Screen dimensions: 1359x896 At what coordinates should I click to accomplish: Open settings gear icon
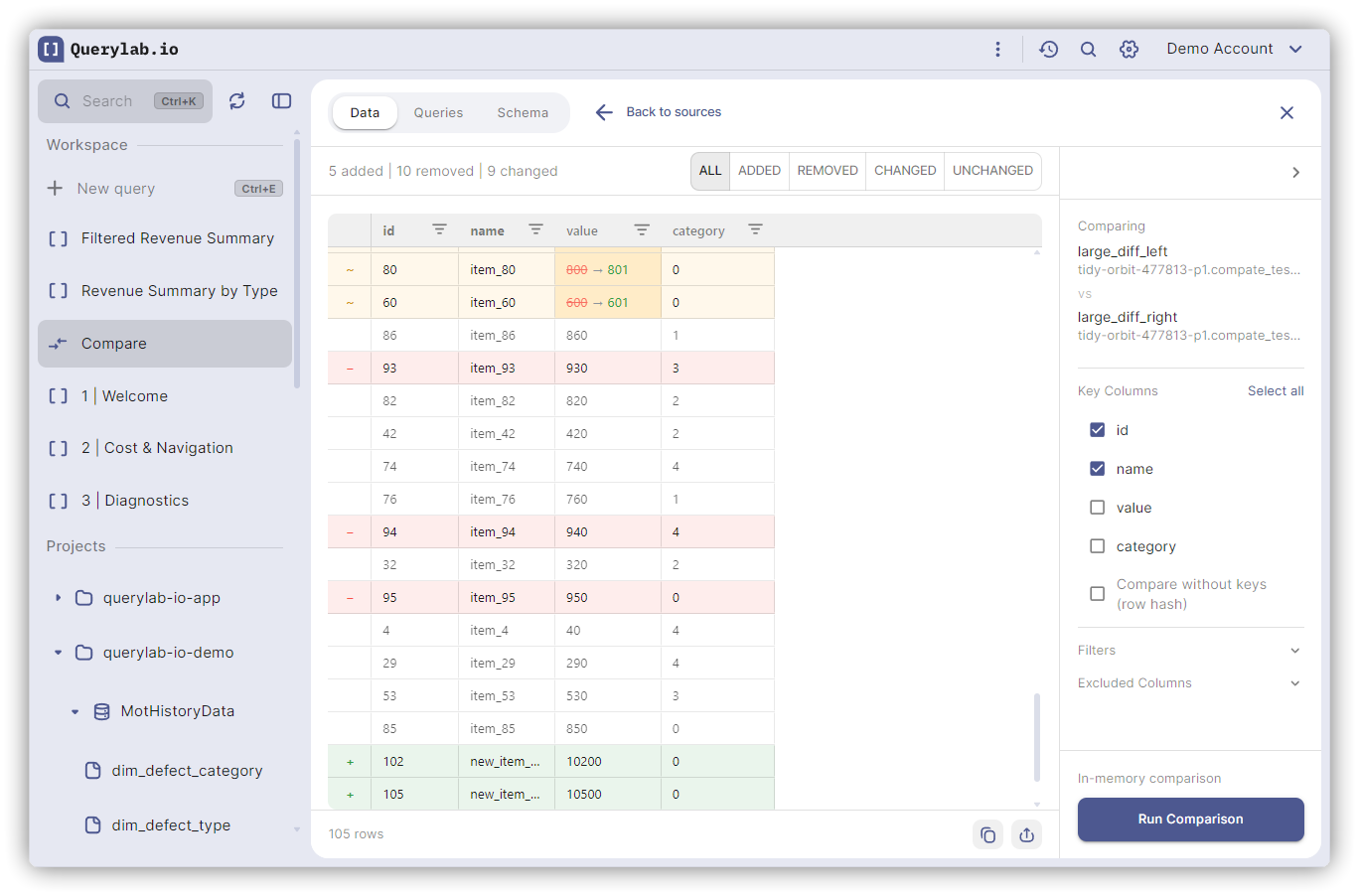tap(1129, 50)
